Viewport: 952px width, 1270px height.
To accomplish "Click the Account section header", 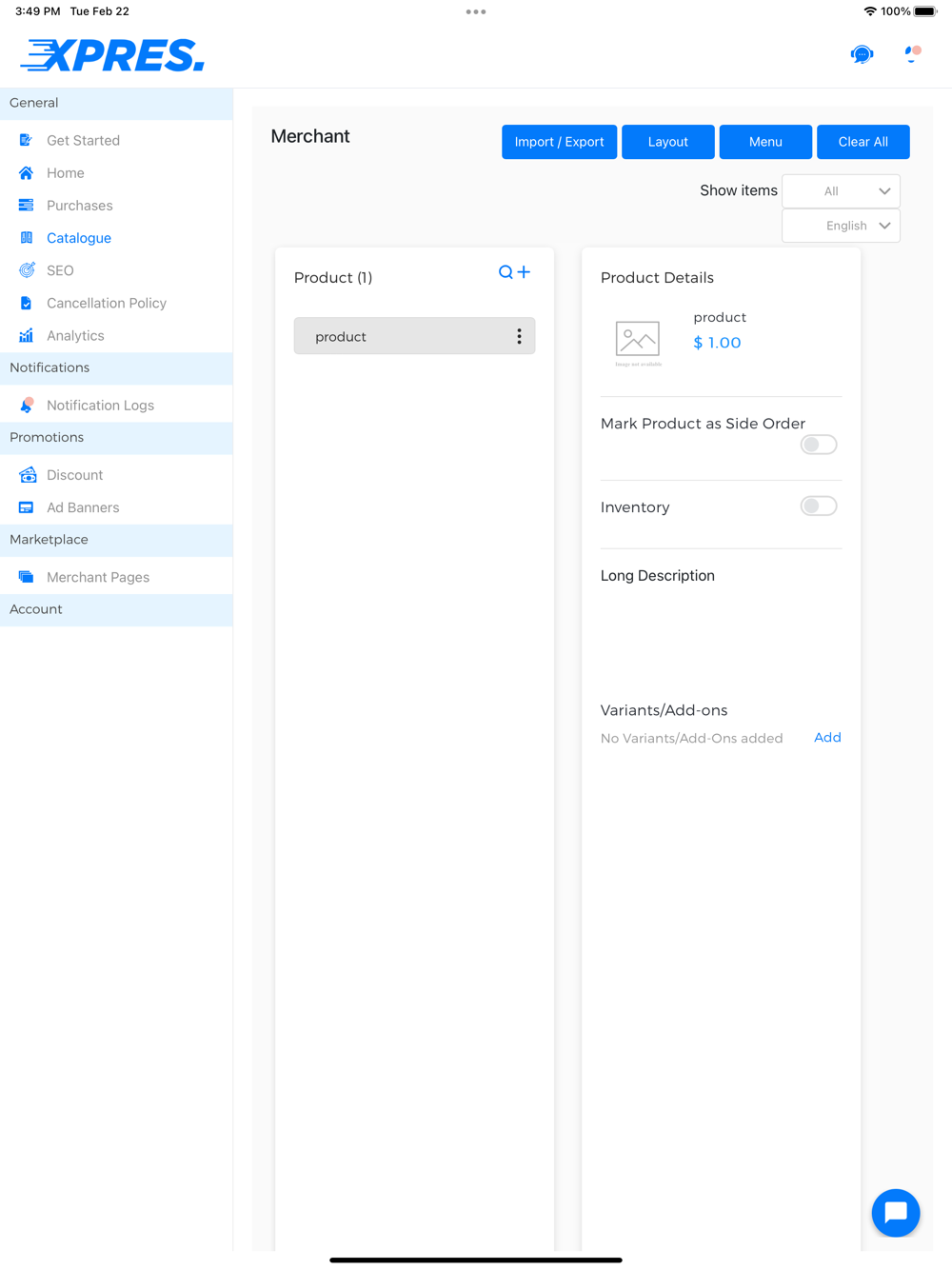I will 116,609.
